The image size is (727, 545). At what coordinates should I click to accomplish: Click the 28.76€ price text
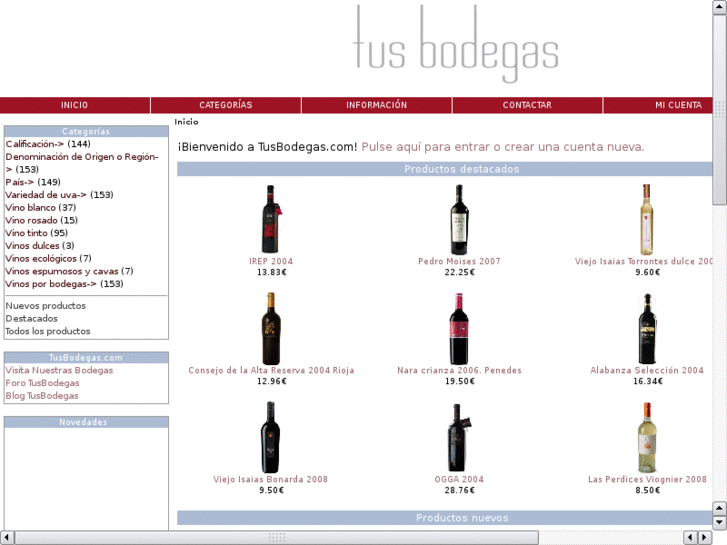[459, 490]
